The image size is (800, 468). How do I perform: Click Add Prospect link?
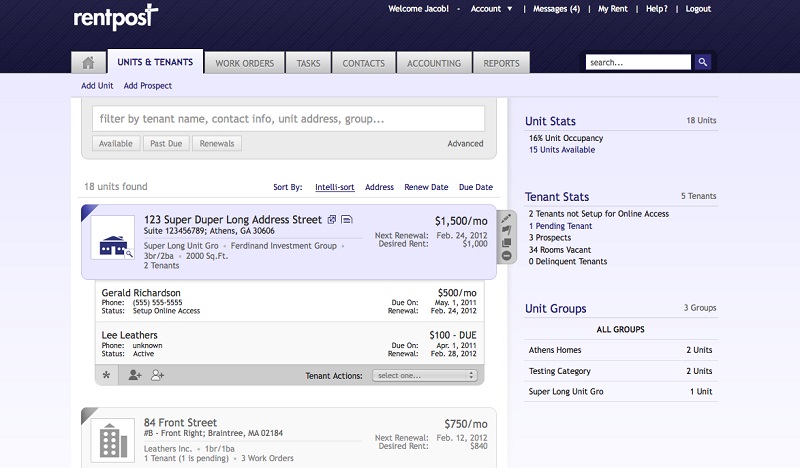pyautogui.click(x=147, y=86)
